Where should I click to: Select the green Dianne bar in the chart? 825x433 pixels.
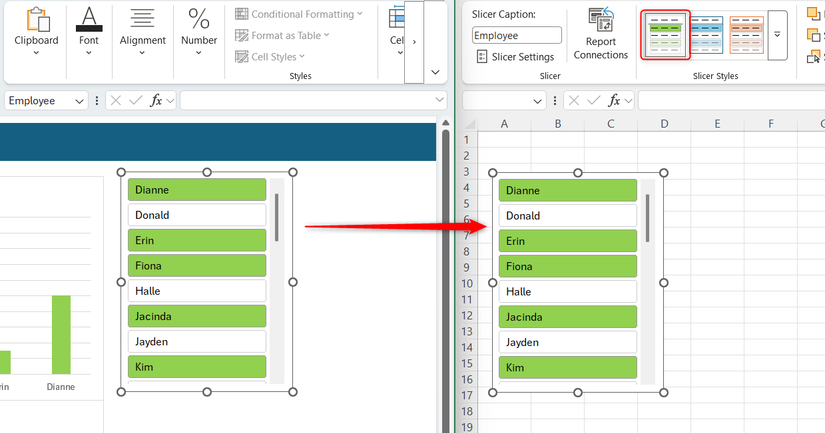click(x=61, y=335)
